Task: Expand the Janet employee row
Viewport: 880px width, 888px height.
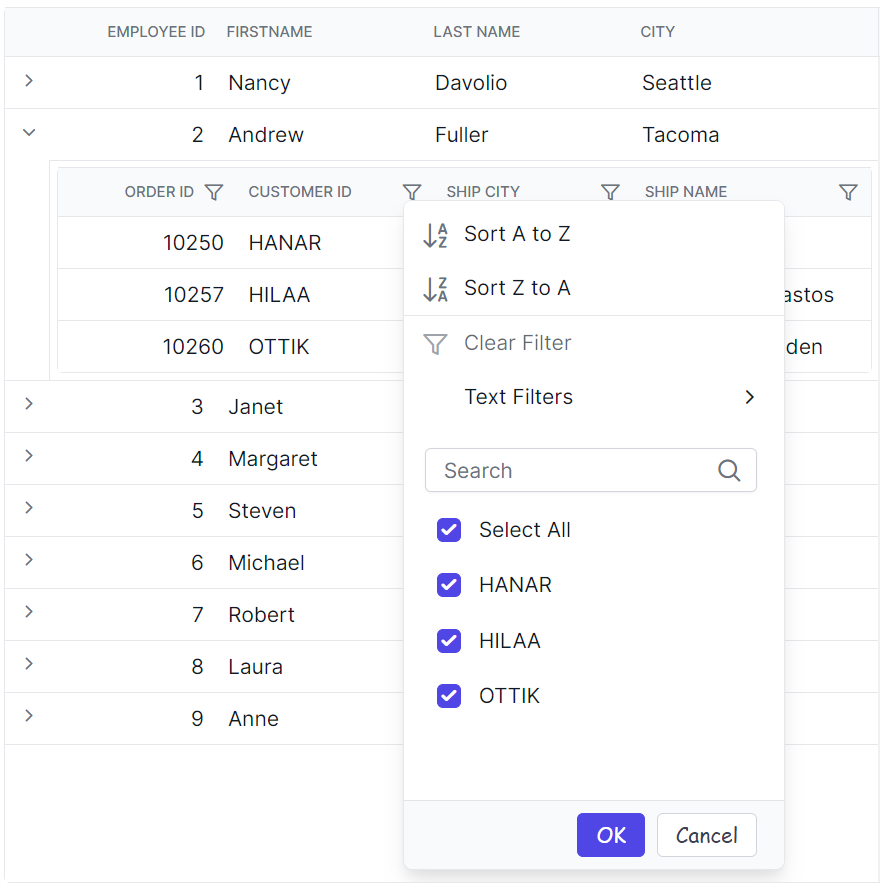Action: click(29, 404)
